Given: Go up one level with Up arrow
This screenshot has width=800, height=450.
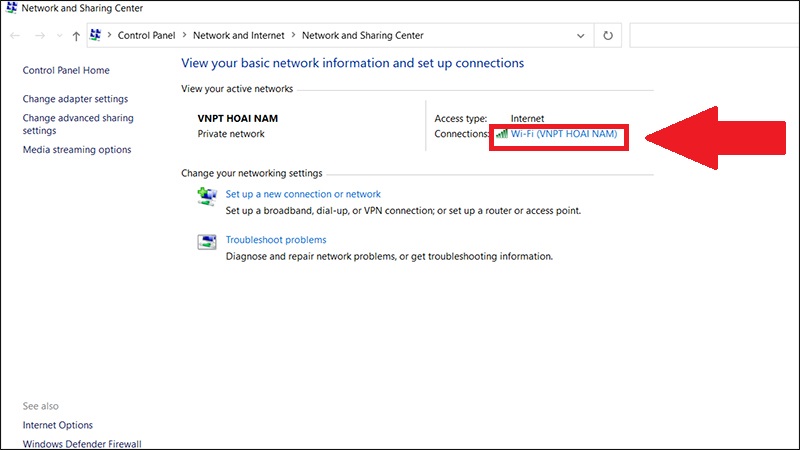Looking at the screenshot, I should (76, 36).
